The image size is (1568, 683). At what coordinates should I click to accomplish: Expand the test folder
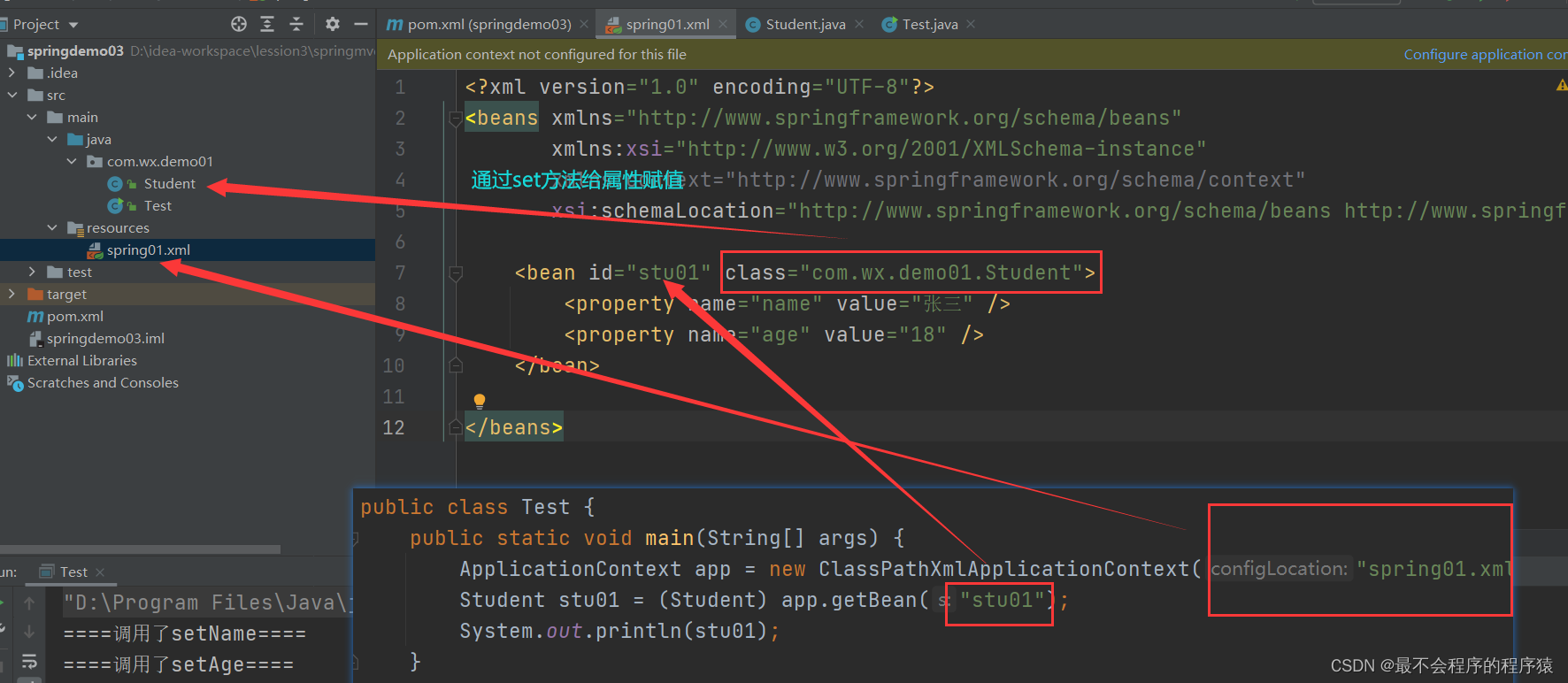tap(32, 272)
